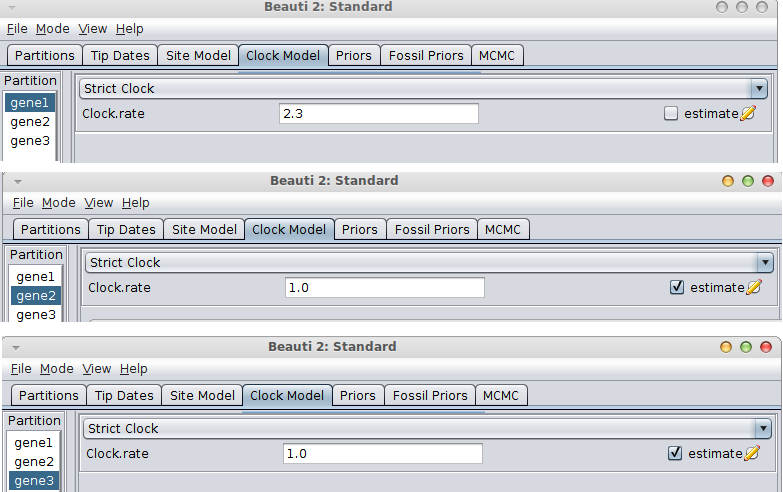This screenshot has width=783, height=492.
Task: Open Strict Clock dropdown in bottom window
Action: (427, 428)
